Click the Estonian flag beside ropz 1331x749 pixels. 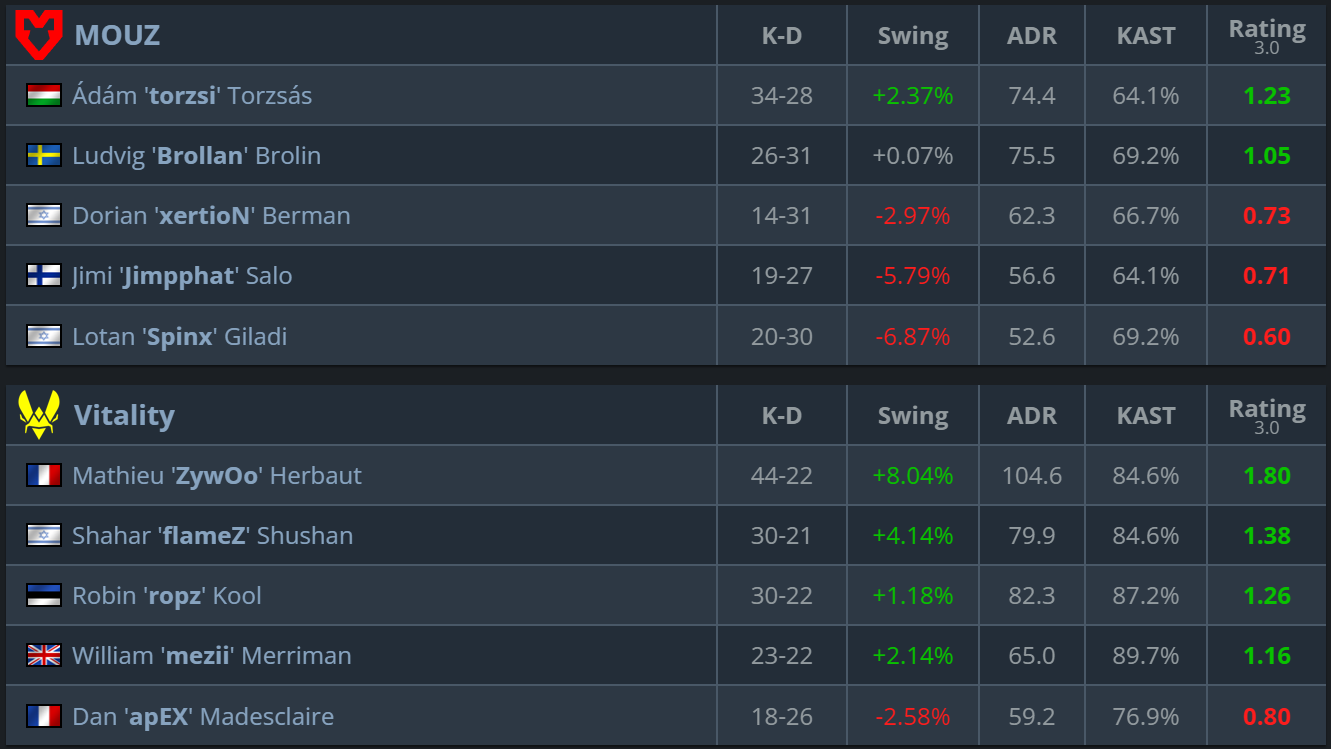point(44,596)
